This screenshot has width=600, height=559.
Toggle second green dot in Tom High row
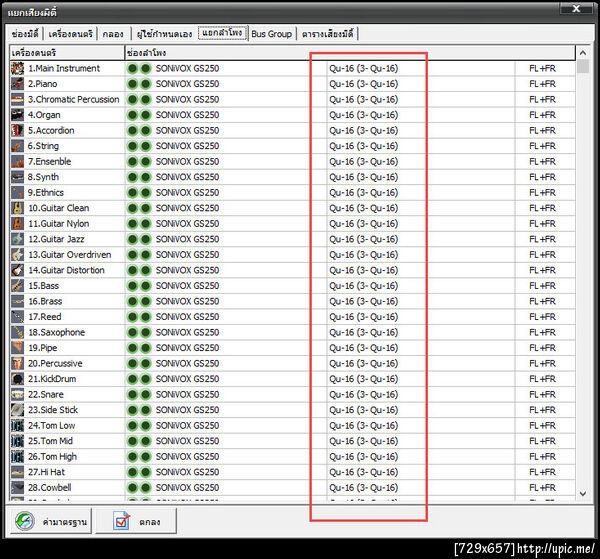click(145, 456)
